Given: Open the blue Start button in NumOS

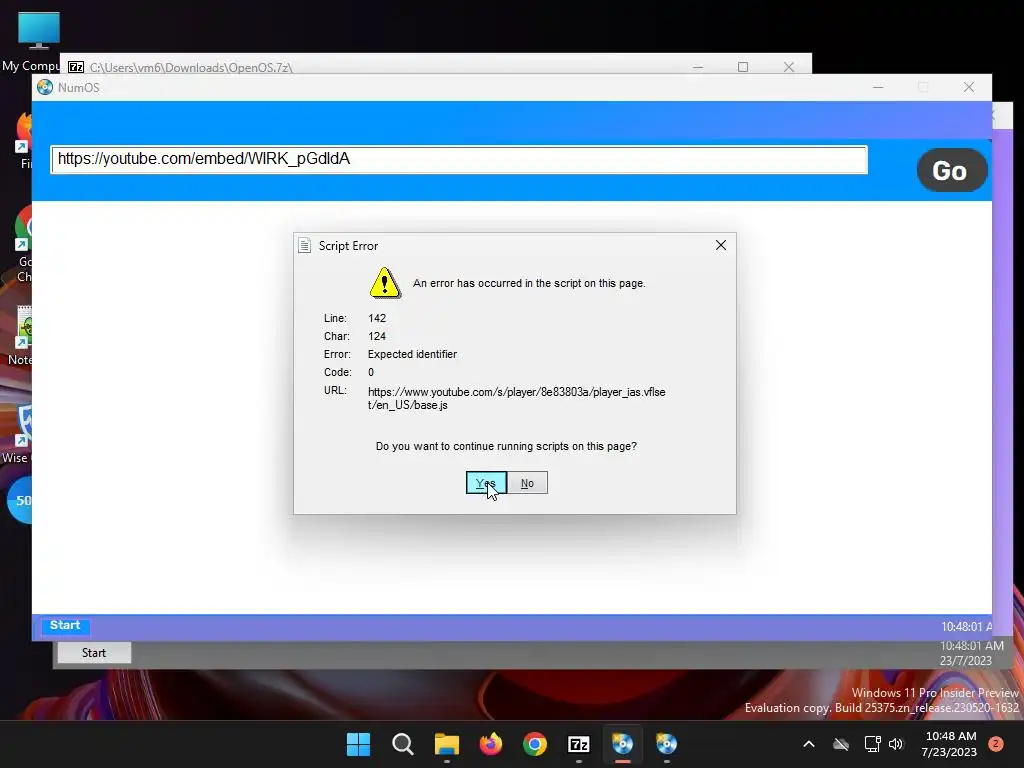Looking at the screenshot, I should pyautogui.click(x=65, y=626).
